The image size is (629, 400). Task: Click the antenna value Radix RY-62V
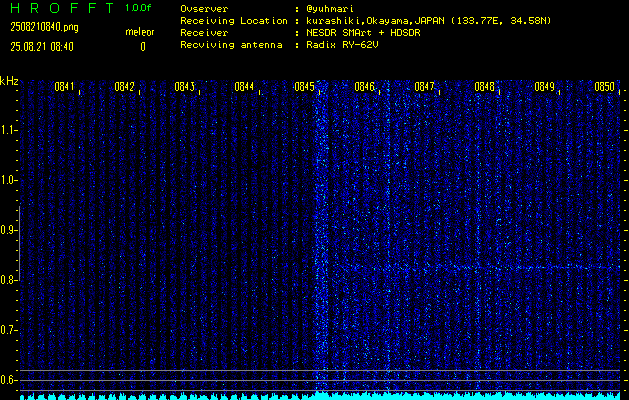342,45
